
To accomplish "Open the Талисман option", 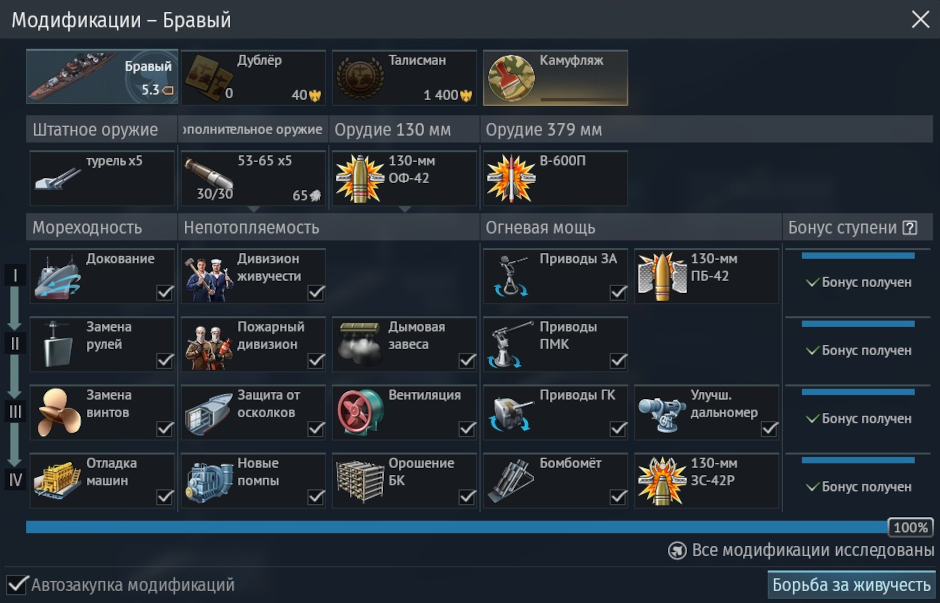I will 405,77.
